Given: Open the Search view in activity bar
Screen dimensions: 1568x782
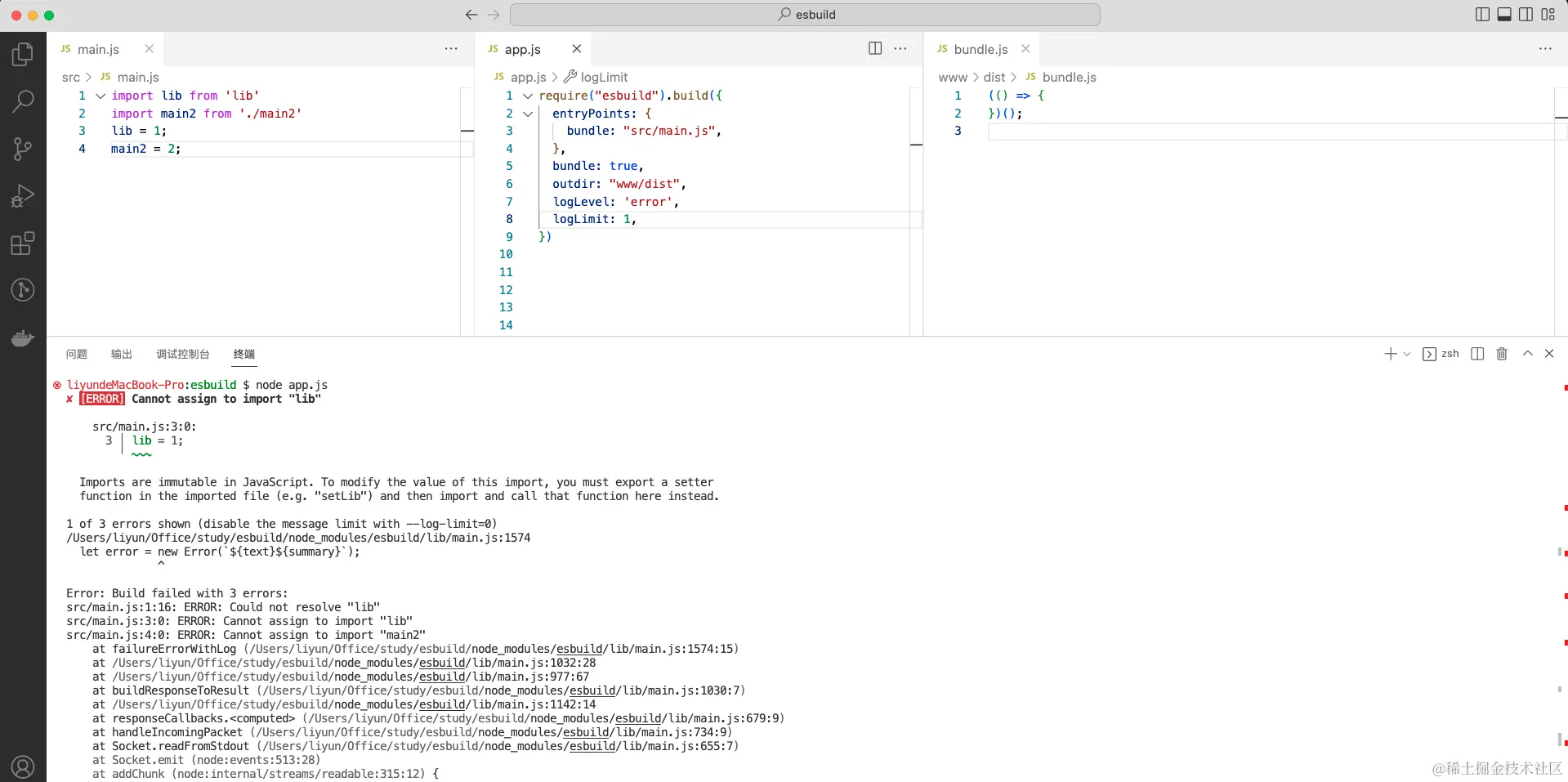Looking at the screenshot, I should click(x=23, y=101).
